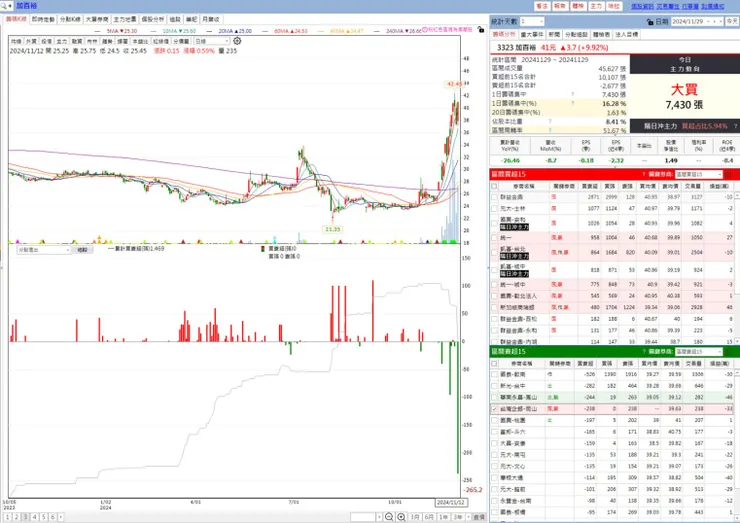Click the 今天 button
The width and height of the screenshot is (740, 523).
coord(732,22)
